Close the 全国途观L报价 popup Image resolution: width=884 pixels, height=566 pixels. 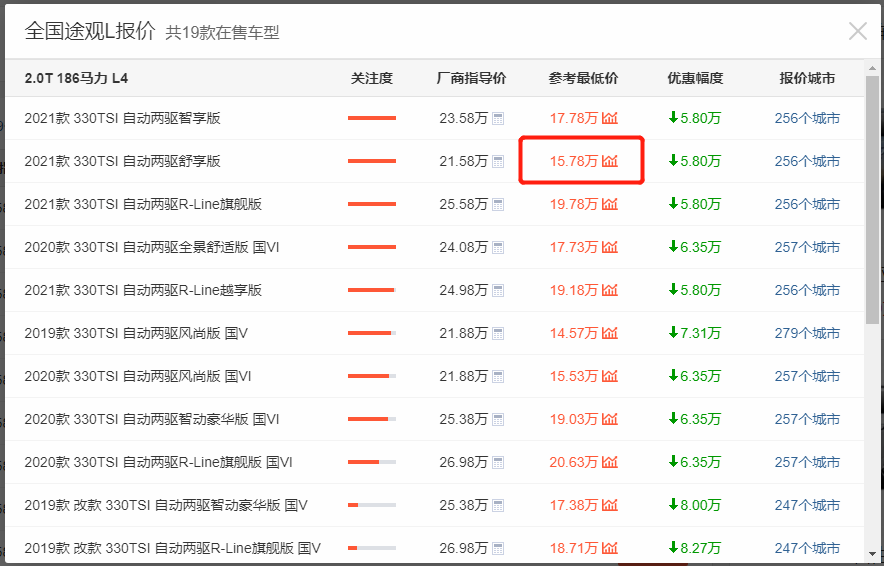(858, 32)
